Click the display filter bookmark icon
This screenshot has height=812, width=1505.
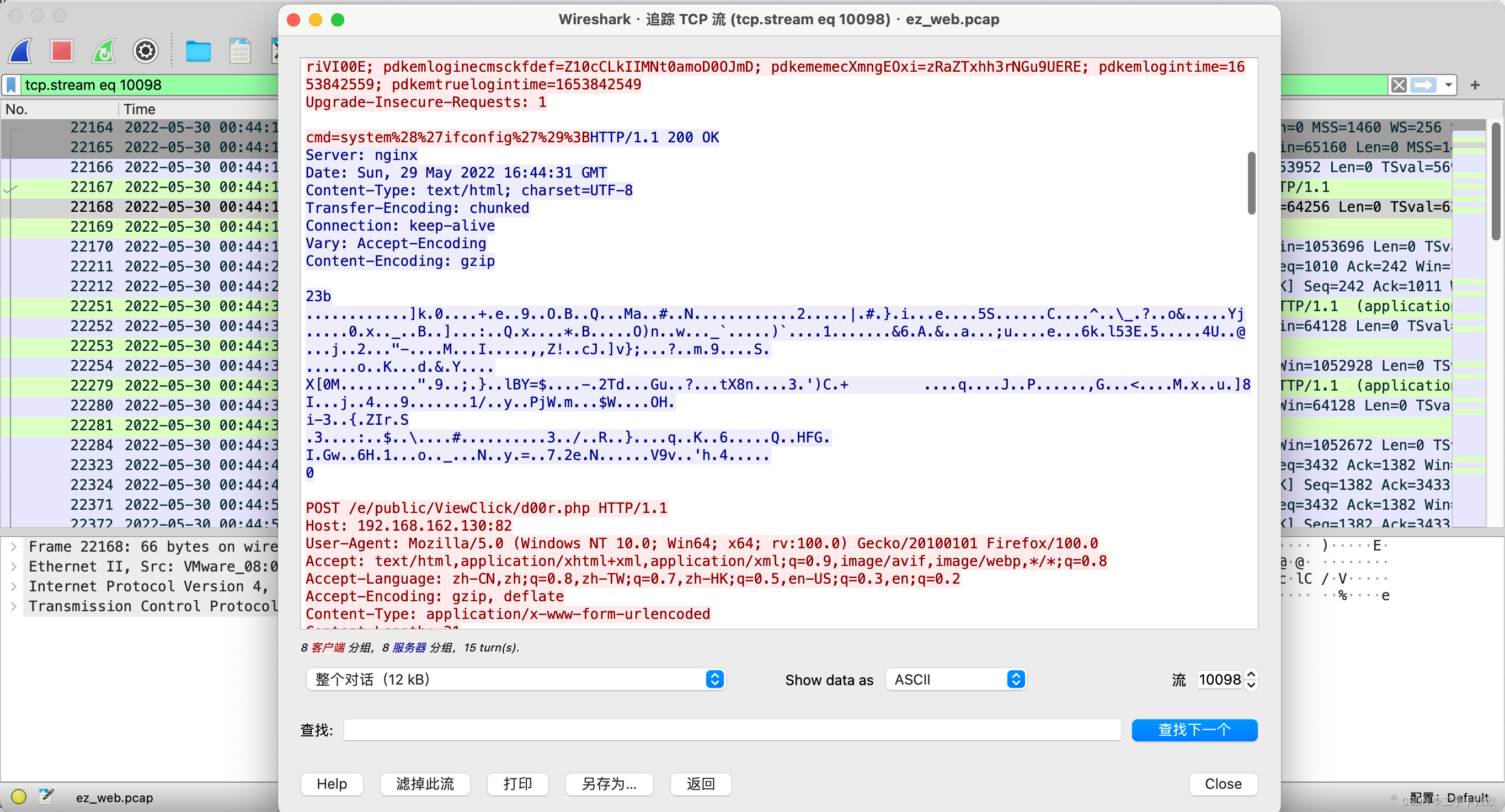click(11, 85)
